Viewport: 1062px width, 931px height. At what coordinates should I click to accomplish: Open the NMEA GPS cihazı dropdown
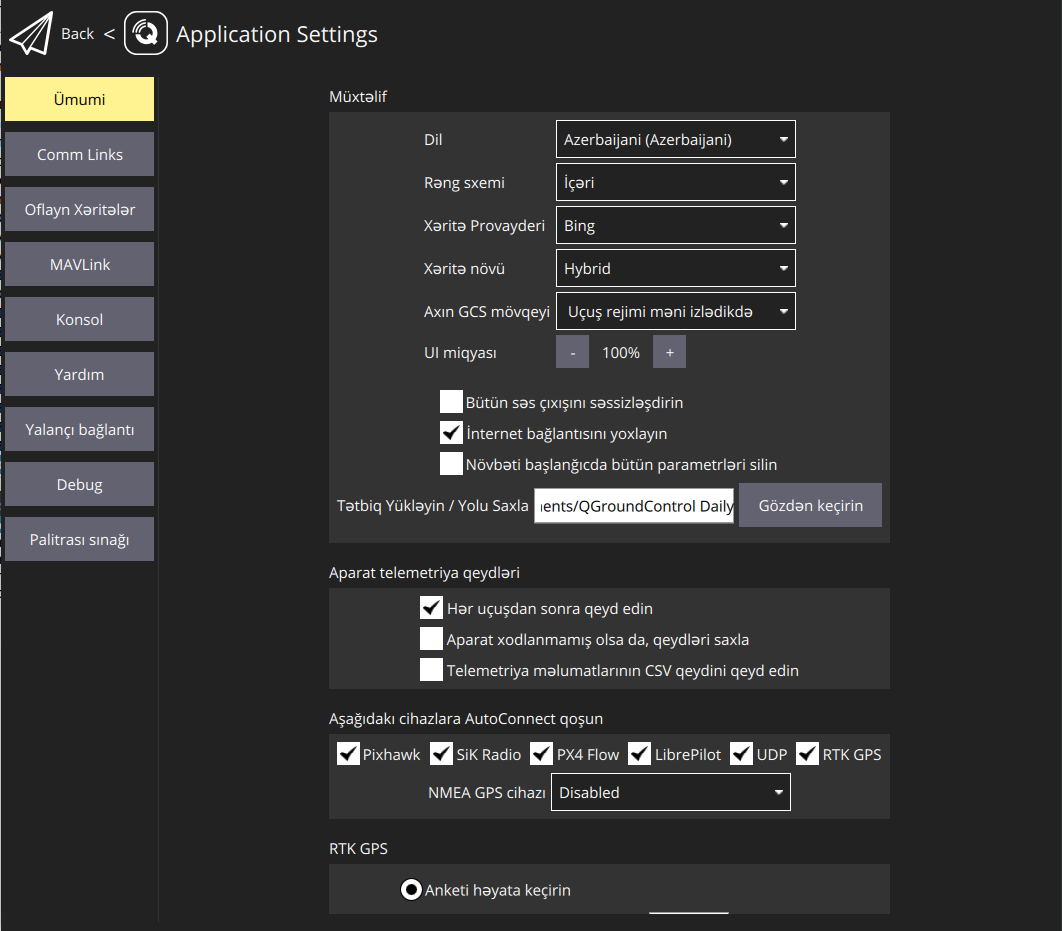point(670,792)
